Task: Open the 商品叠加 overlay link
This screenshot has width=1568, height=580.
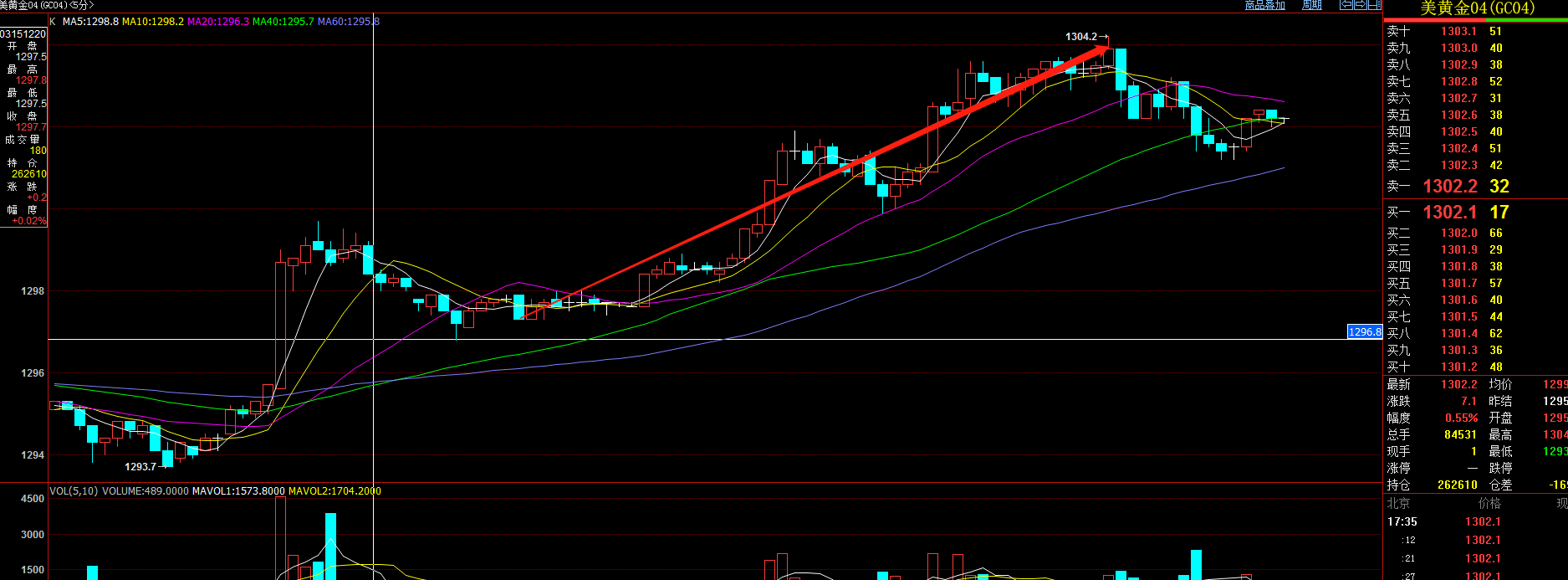Action: (1264, 5)
